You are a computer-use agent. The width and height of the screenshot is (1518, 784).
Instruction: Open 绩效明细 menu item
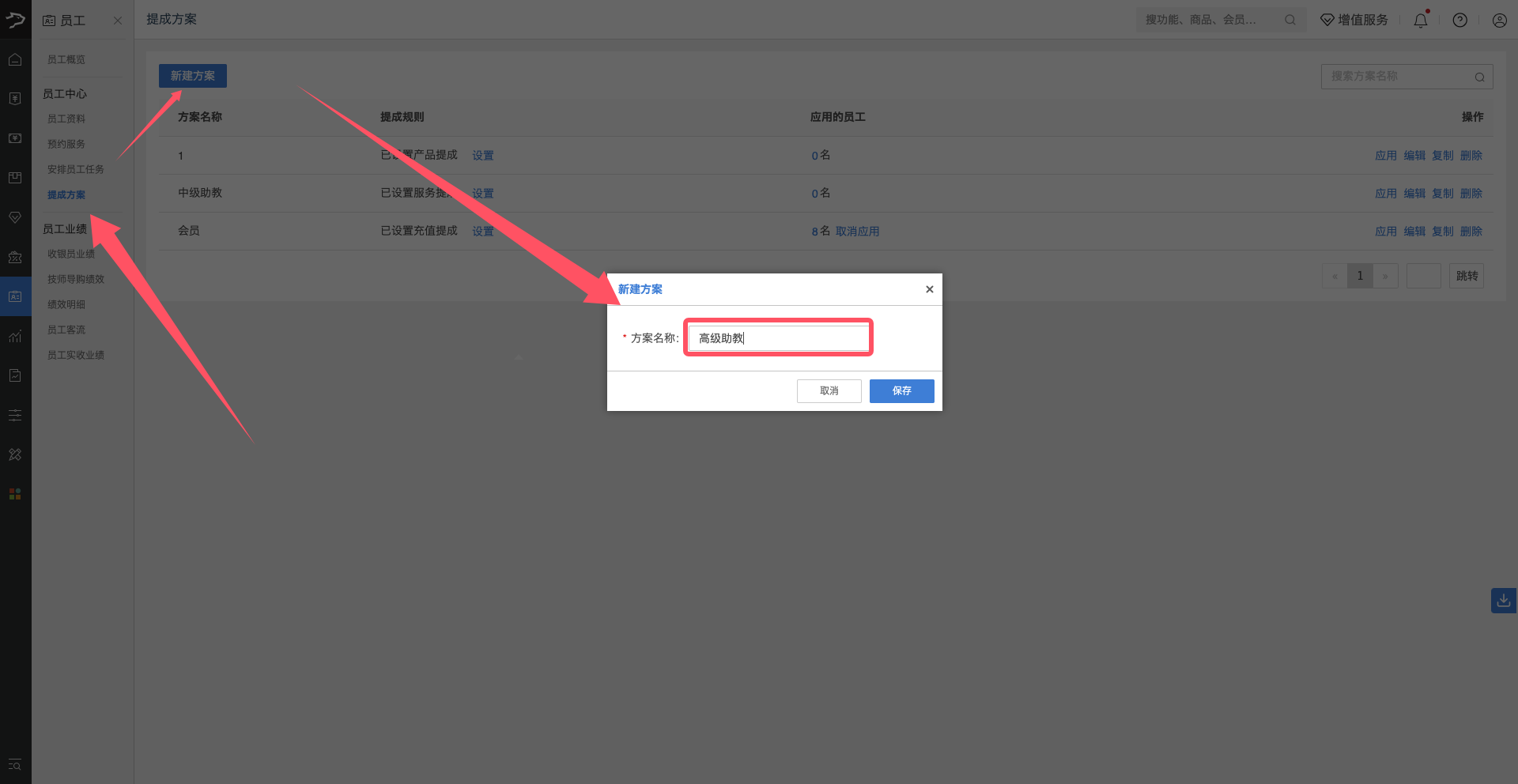coord(66,304)
